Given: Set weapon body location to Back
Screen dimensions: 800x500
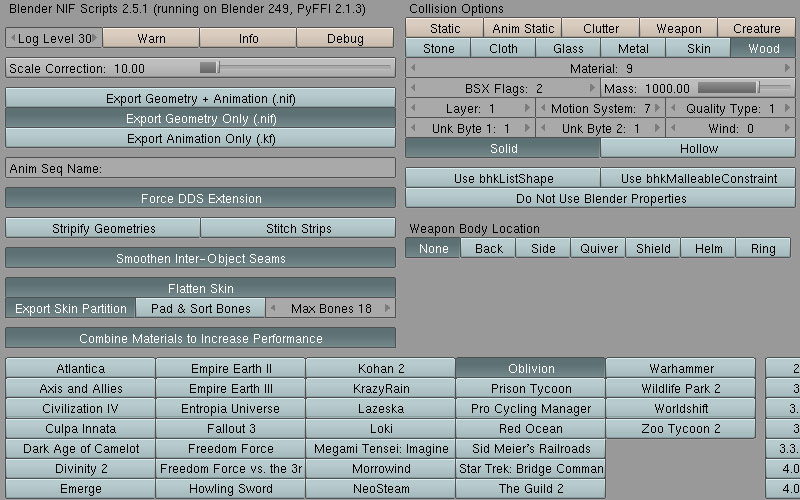Looking at the screenshot, I should pos(488,248).
